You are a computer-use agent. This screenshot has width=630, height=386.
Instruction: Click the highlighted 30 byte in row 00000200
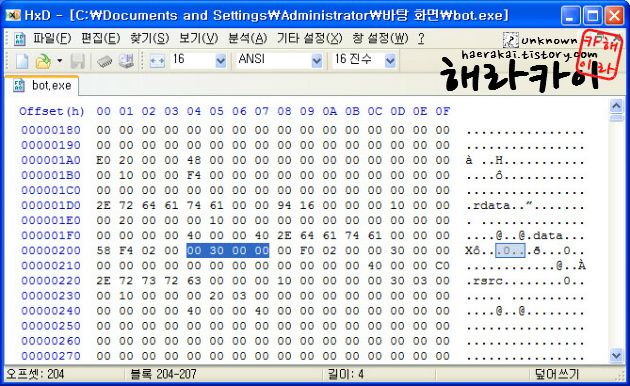(217, 251)
